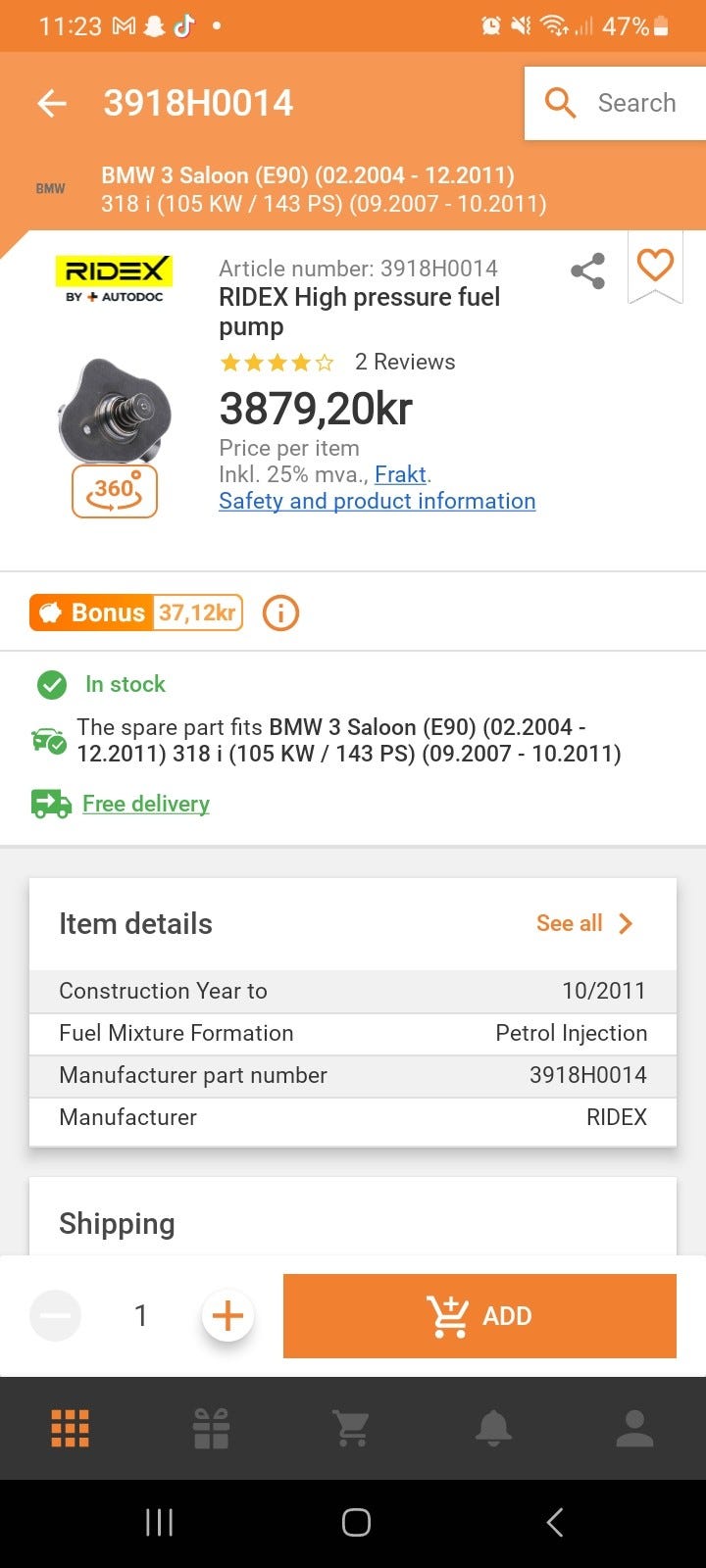706x1568 pixels.
Task: Increase quantity with plus button
Action: (x=227, y=1315)
